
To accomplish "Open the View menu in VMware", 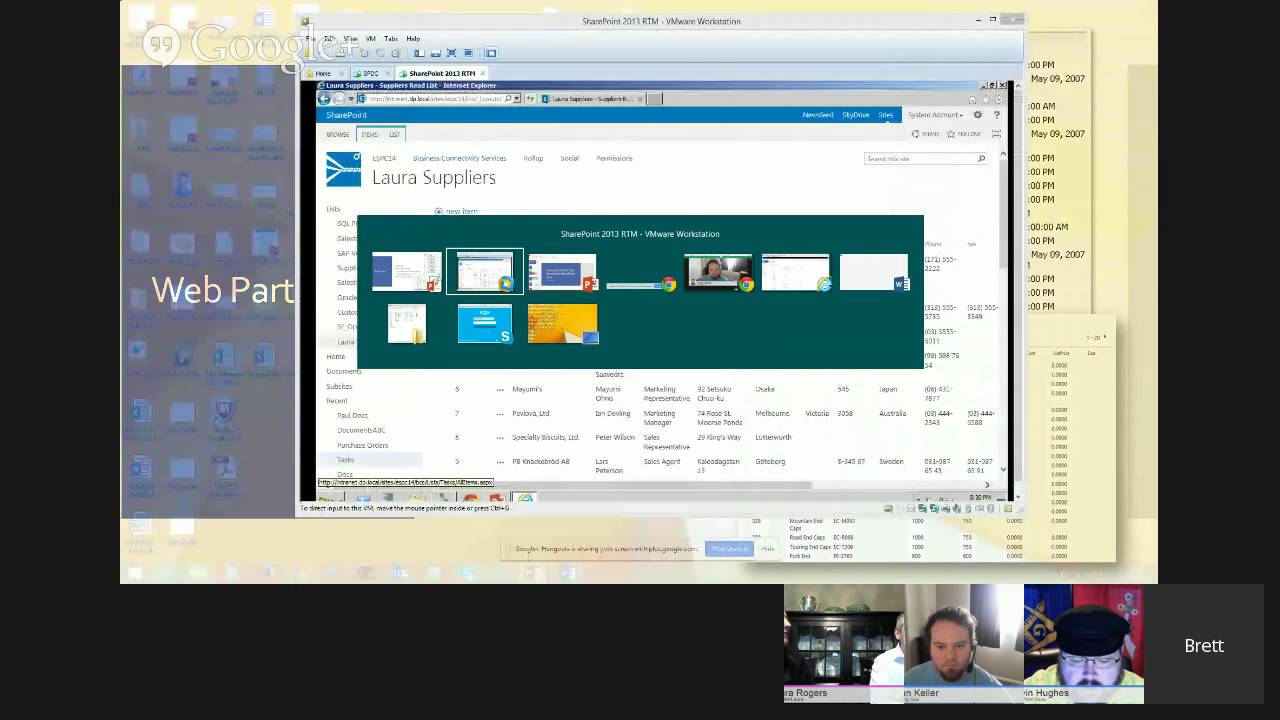I will [351, 39].
